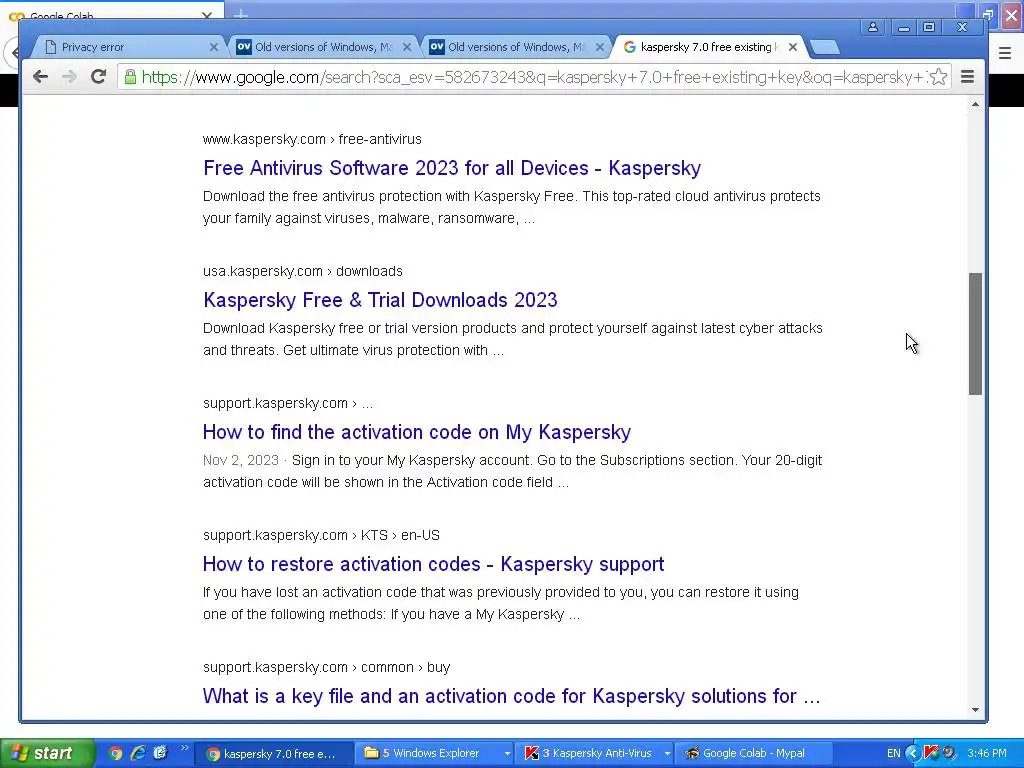The width and height of the screenshot is (1024, 768).
Task: Click the third quick launch icon
Action: point(160,753)
